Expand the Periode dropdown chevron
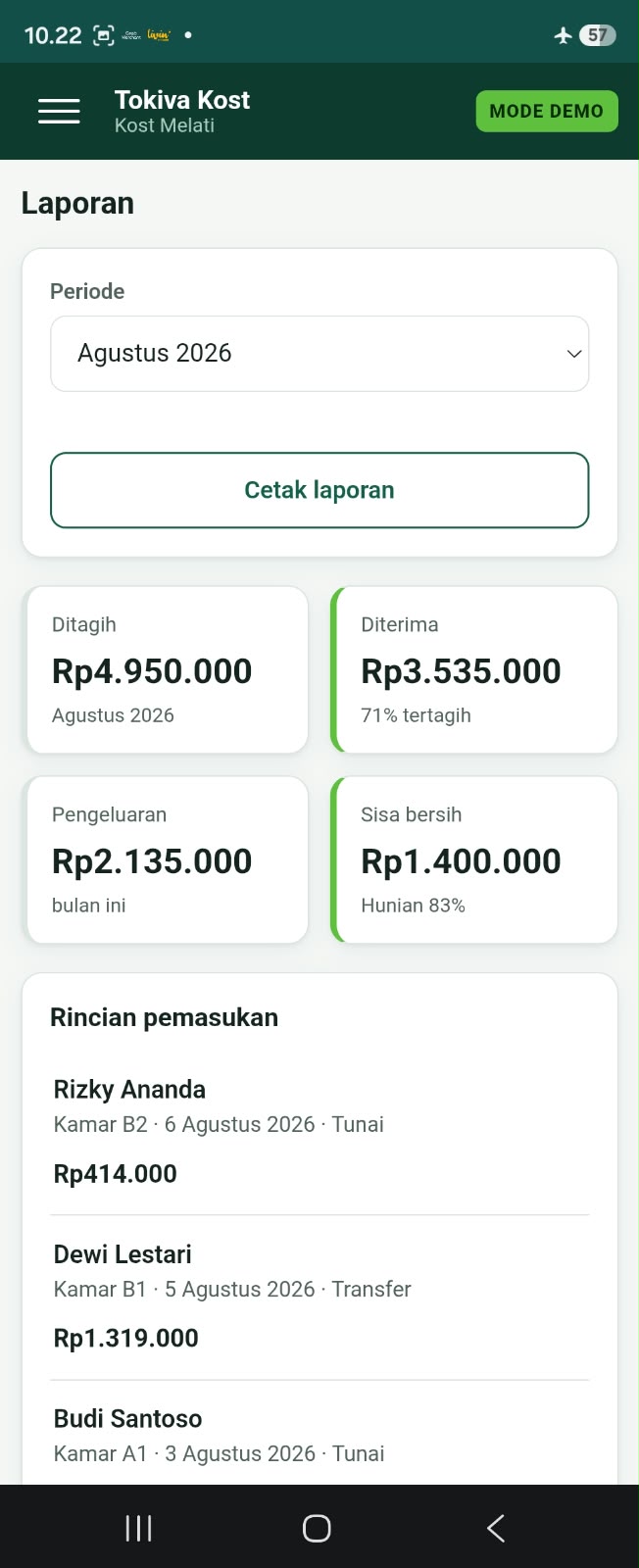 (574, 354)
